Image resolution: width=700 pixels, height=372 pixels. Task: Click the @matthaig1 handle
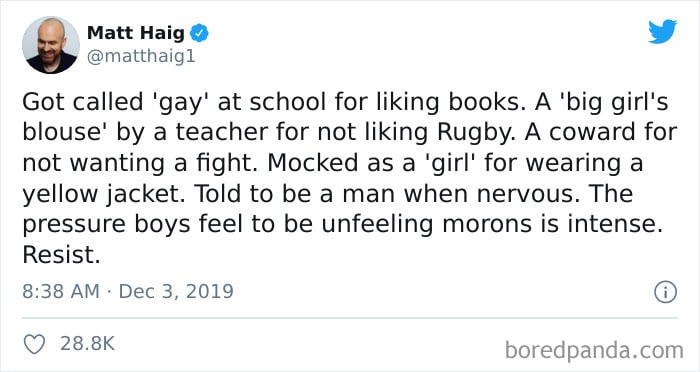141,57
